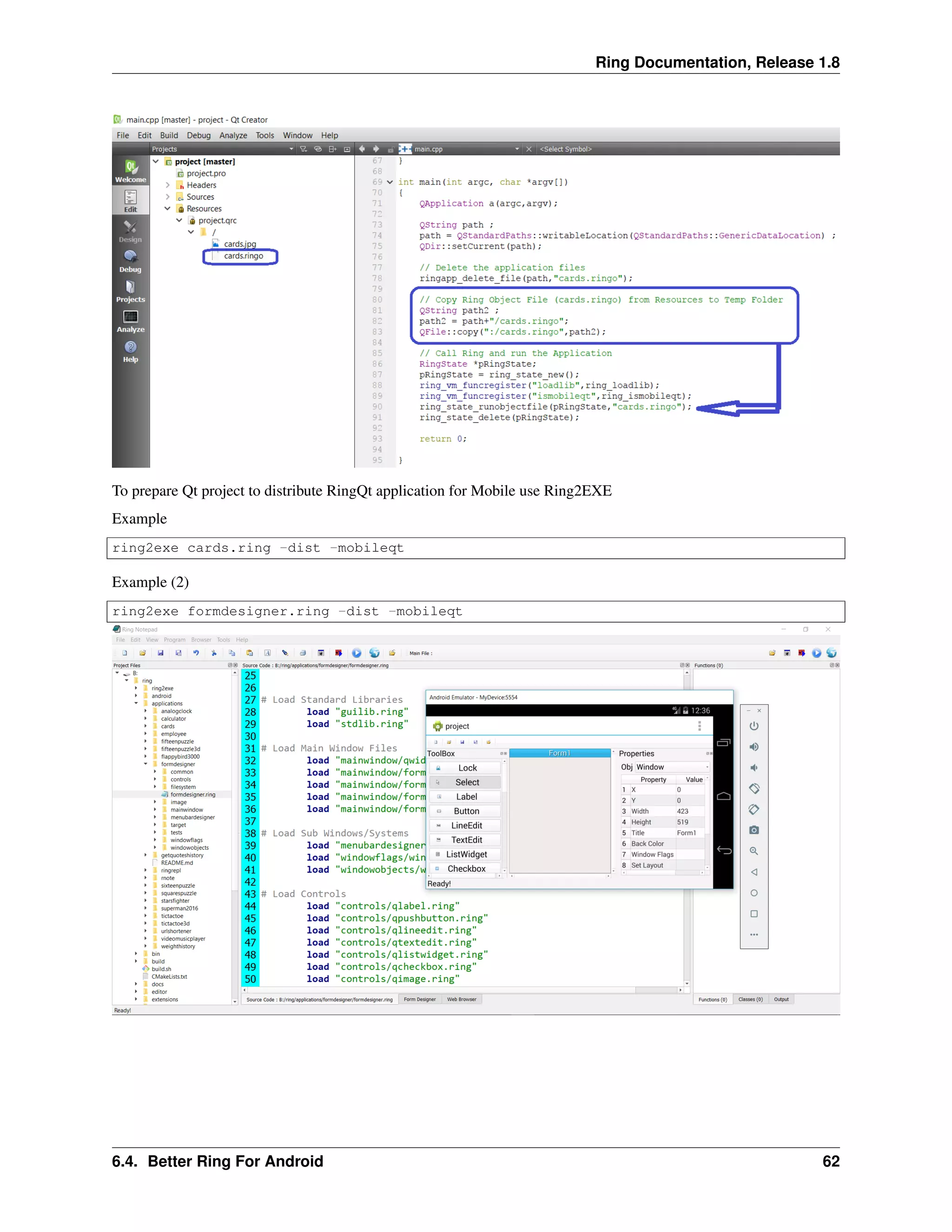The height and width of the screenshot is (1232, 952).
Task: Collapse the formdesigner folder in Project Files
Action: (145, 764)
